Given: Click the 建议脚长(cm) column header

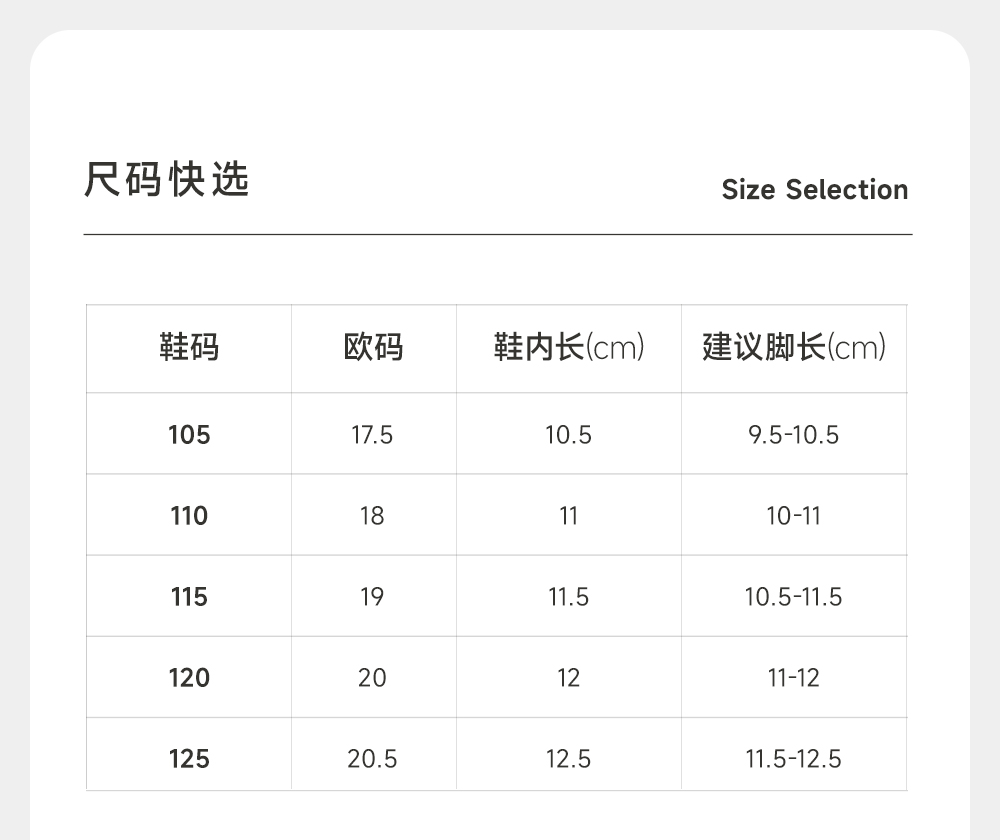Looking at the screenshot, I should click(x=794, y=348).
